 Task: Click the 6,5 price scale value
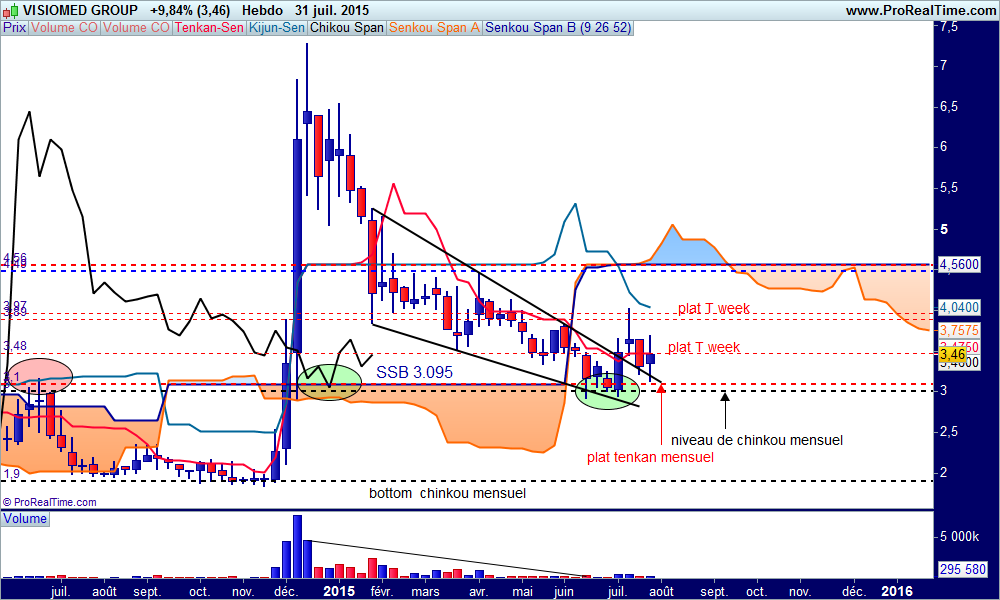pos(949,106)
